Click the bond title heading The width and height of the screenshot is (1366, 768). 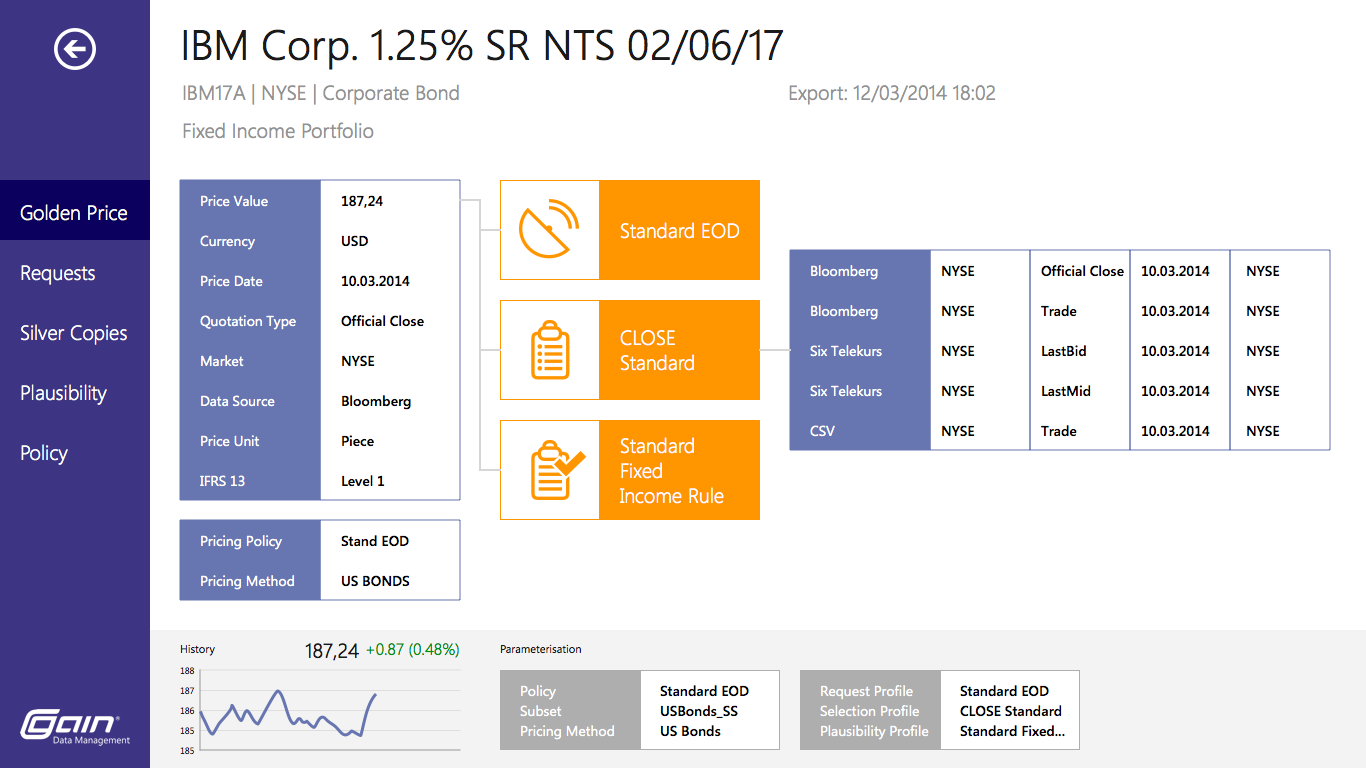point(482,46)
